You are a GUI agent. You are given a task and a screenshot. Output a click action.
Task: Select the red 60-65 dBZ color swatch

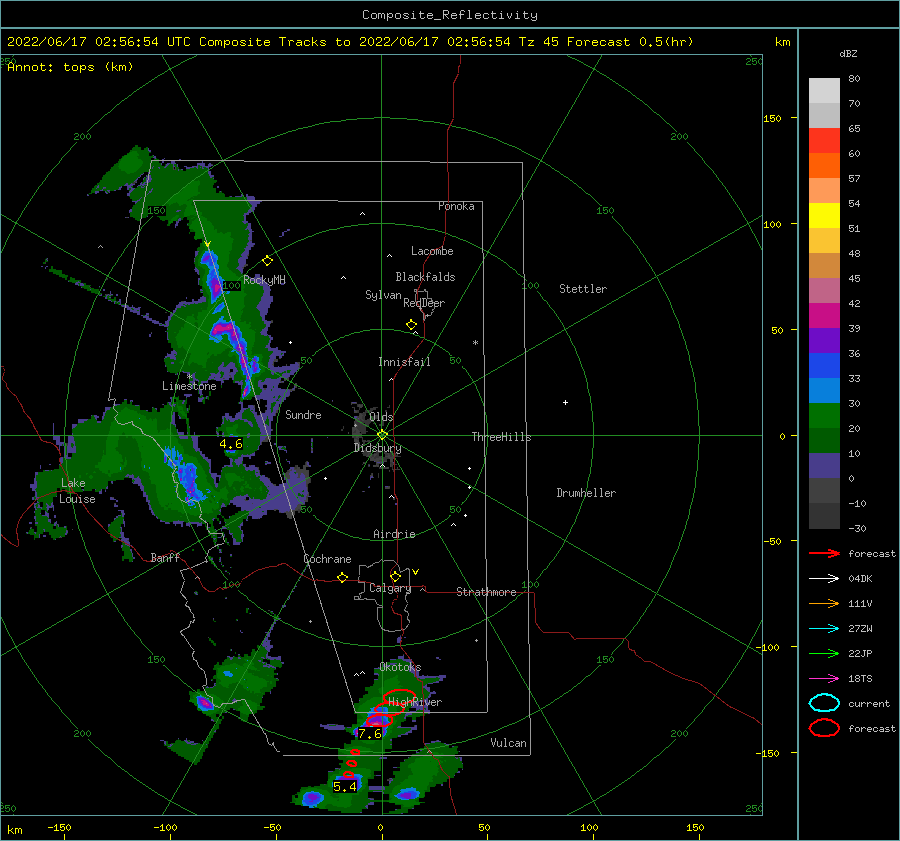point(824,140)
